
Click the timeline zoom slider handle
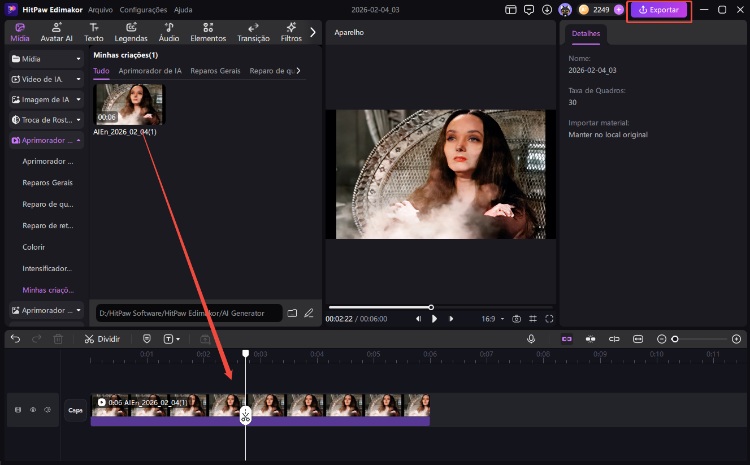click(675, 339)
